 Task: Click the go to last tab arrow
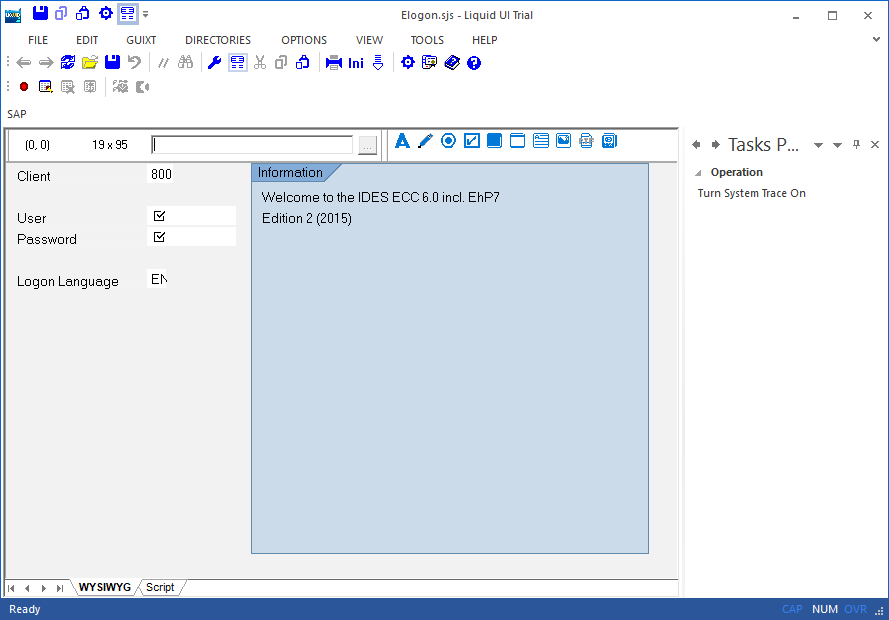pos(60,589)
